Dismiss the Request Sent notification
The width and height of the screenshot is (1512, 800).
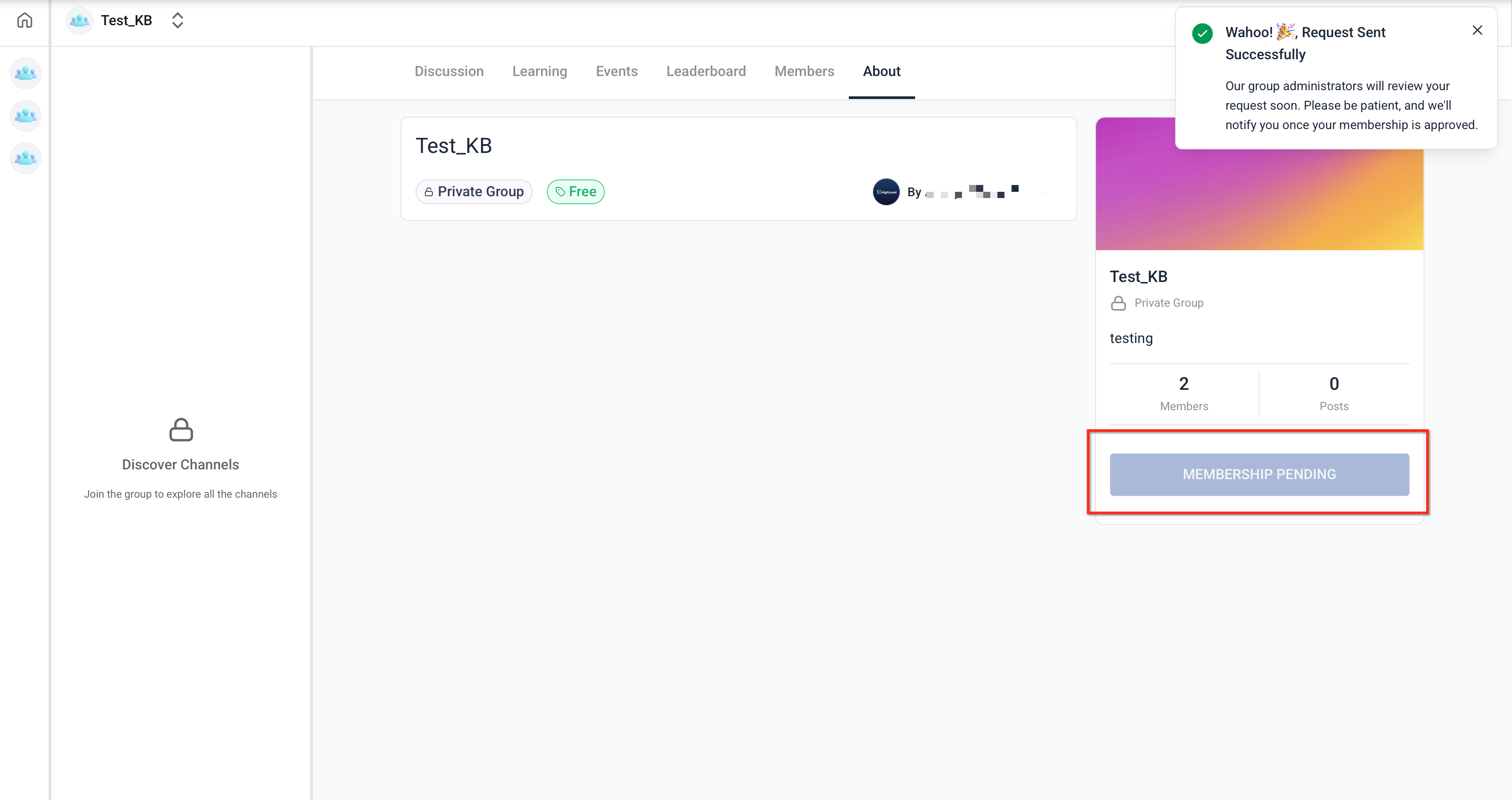click(x=1477, y=30)
